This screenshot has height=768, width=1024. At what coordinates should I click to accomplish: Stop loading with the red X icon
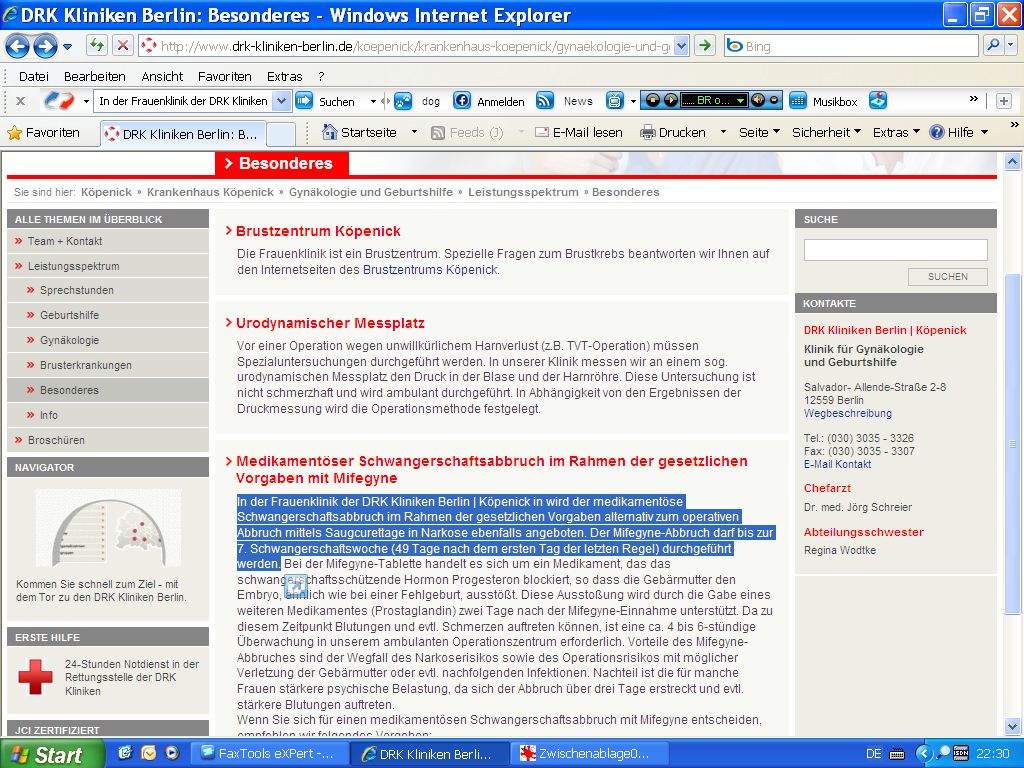[x=122, y=46]
